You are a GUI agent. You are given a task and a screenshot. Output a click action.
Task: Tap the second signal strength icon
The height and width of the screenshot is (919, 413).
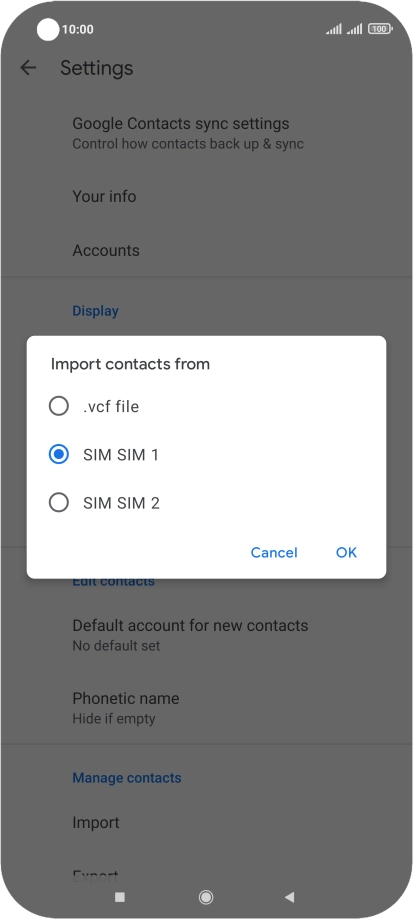354,29
